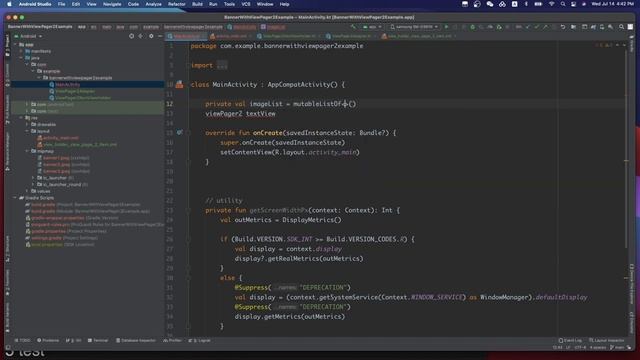The width and height of the screenshot is (640, 360).
Task: Select activity_main.xml in layout folder
Action: click(x=61, y=138)
